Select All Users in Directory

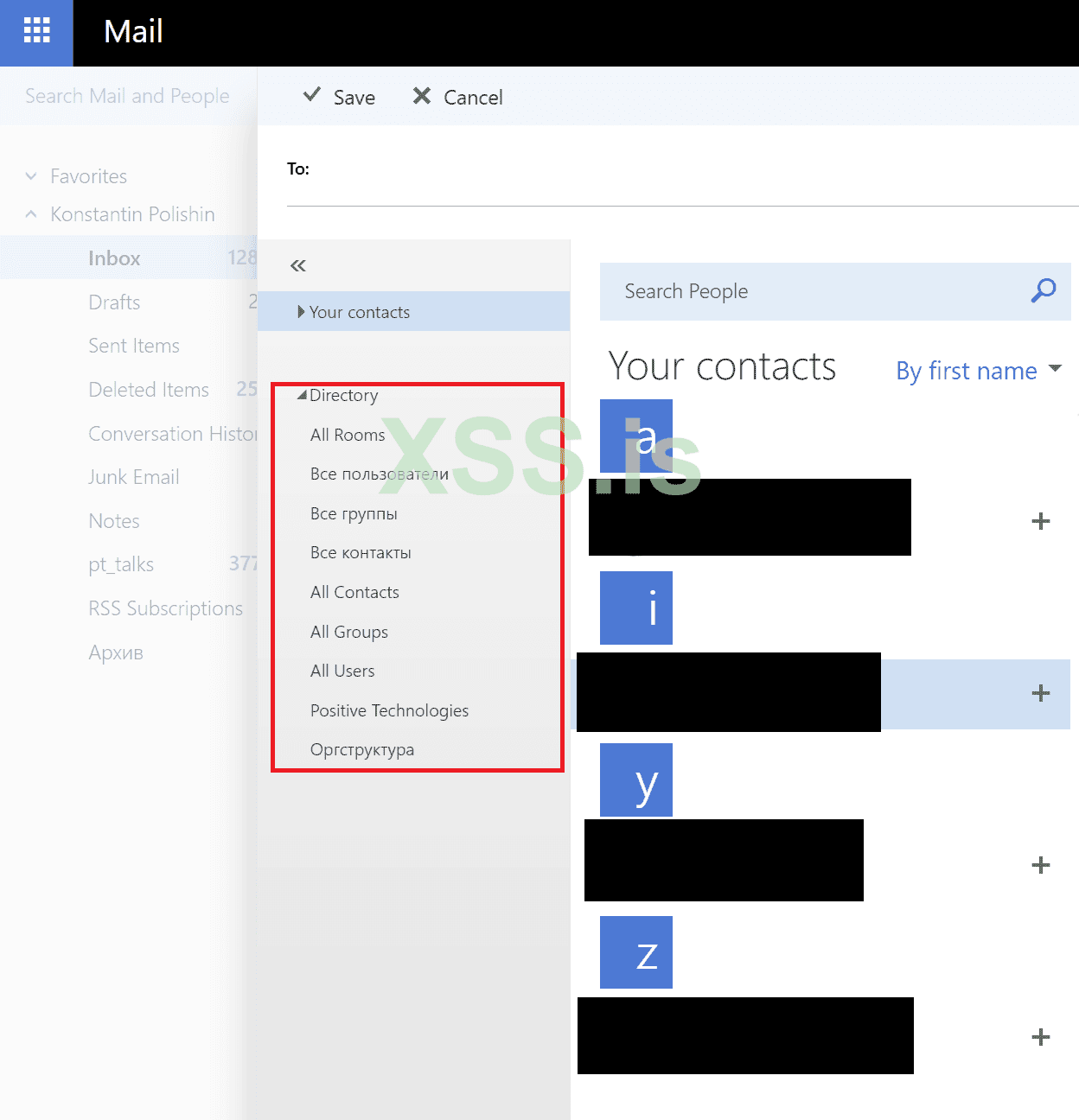pyautogui.click(x=342, y=671)
